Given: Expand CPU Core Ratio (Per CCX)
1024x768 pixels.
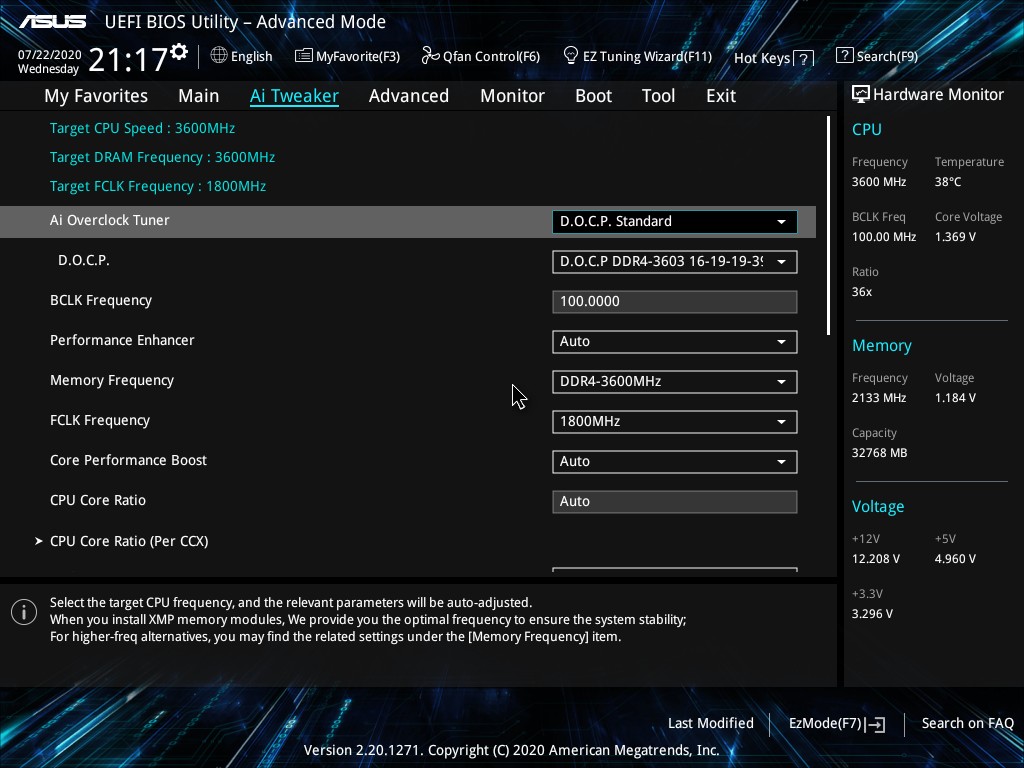Looking at the screenshot, I should point(129,541).
